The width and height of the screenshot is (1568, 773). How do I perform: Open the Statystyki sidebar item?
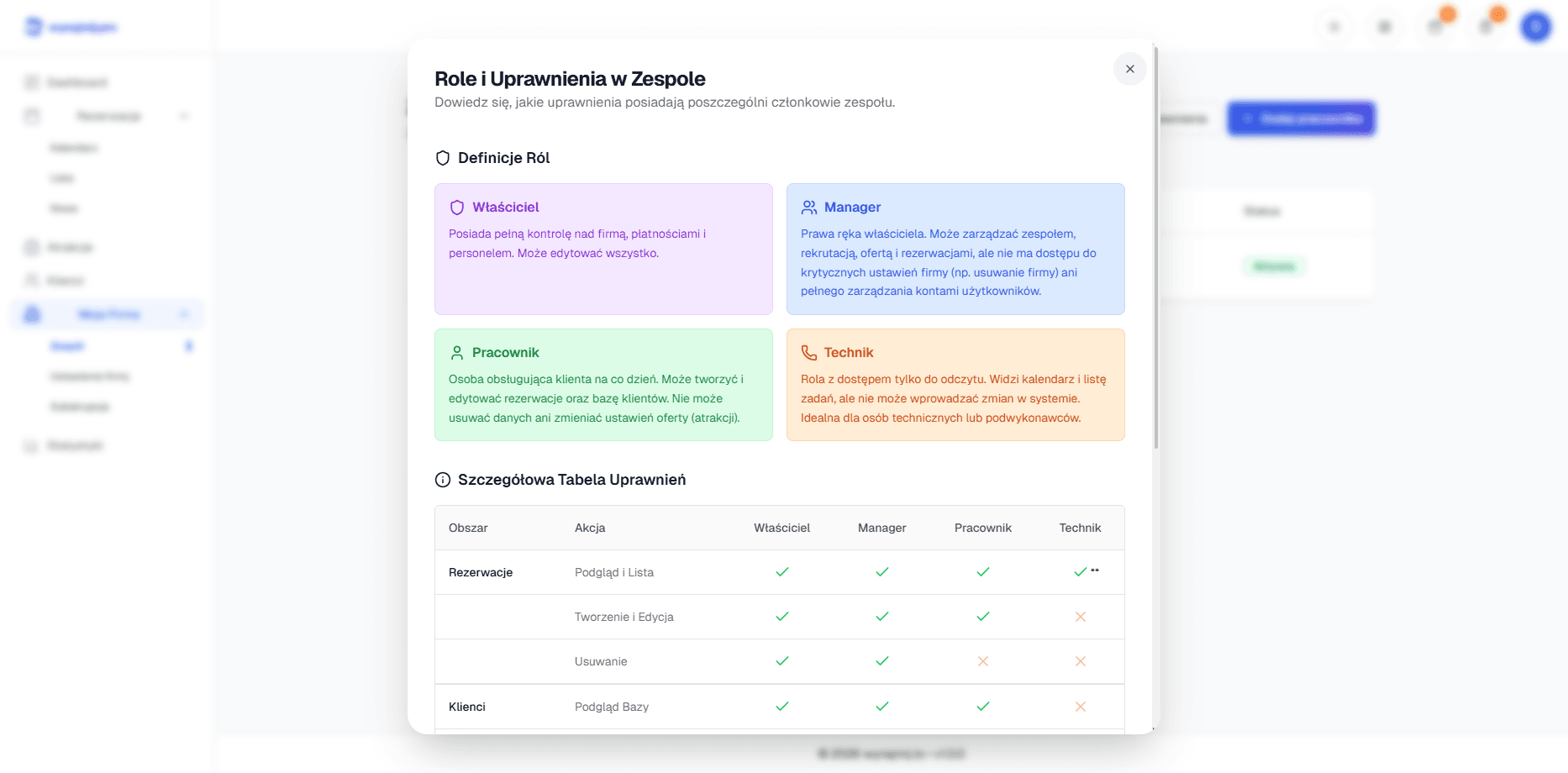75,445
